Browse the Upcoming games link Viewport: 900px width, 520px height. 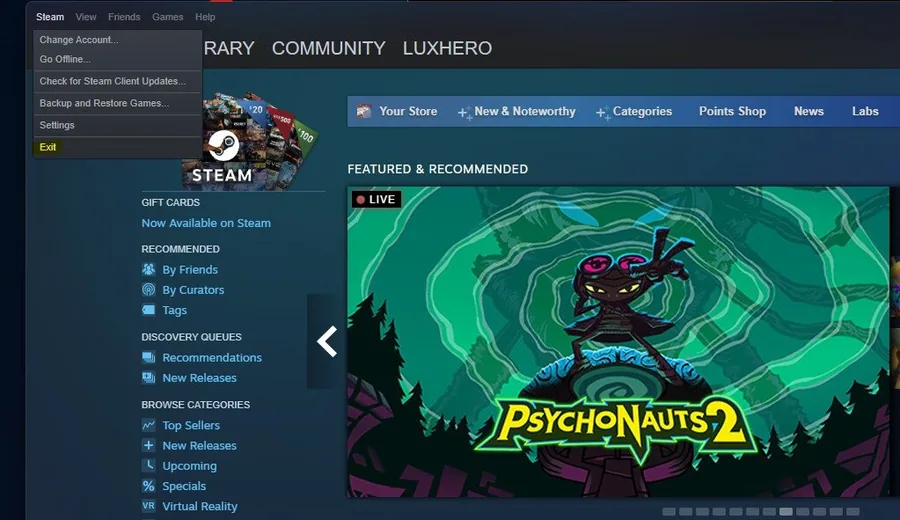(189, 465)
